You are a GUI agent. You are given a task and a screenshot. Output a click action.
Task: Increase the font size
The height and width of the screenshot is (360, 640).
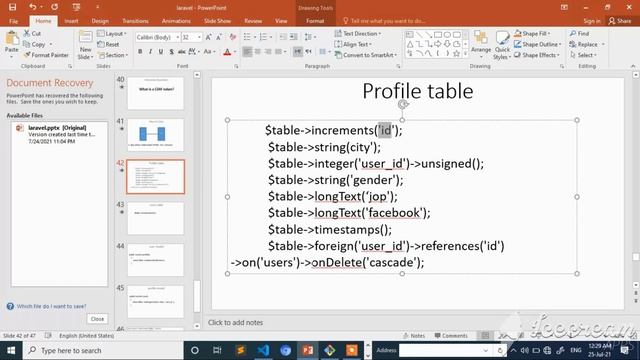click(x=209, y=37)
